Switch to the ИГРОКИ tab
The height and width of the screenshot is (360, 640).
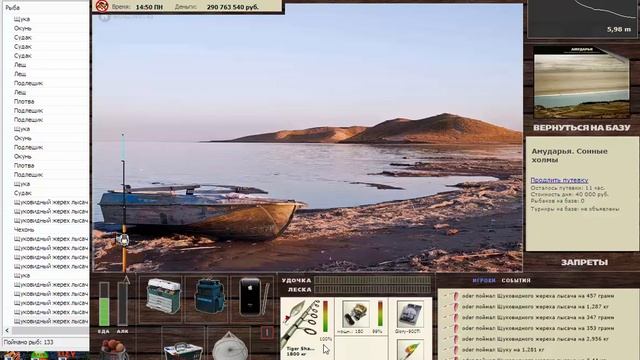[x=484, y=280]
